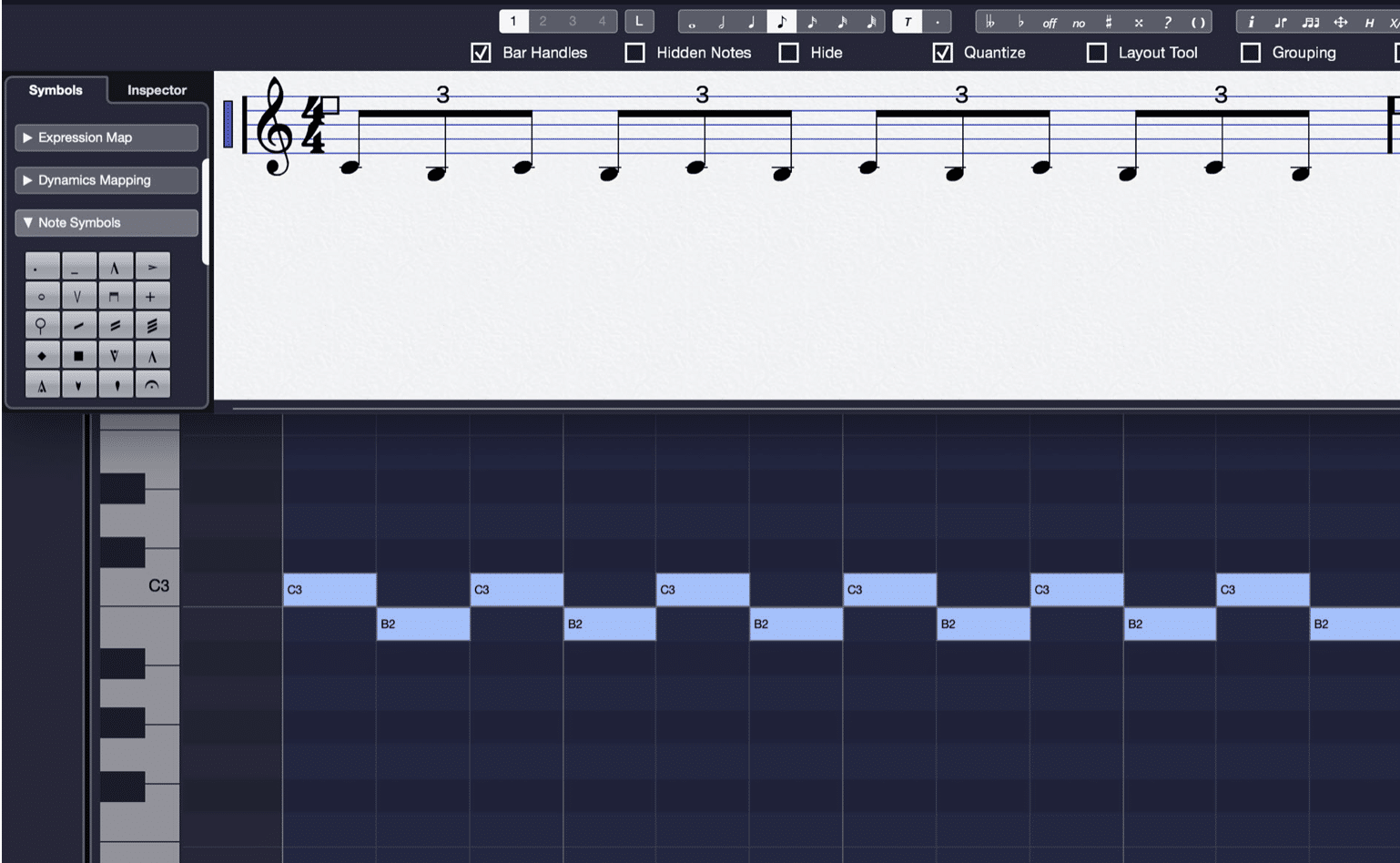The image size is (1400, 863).
Task: Select the down-bow symbol
Action: [115, 296]
